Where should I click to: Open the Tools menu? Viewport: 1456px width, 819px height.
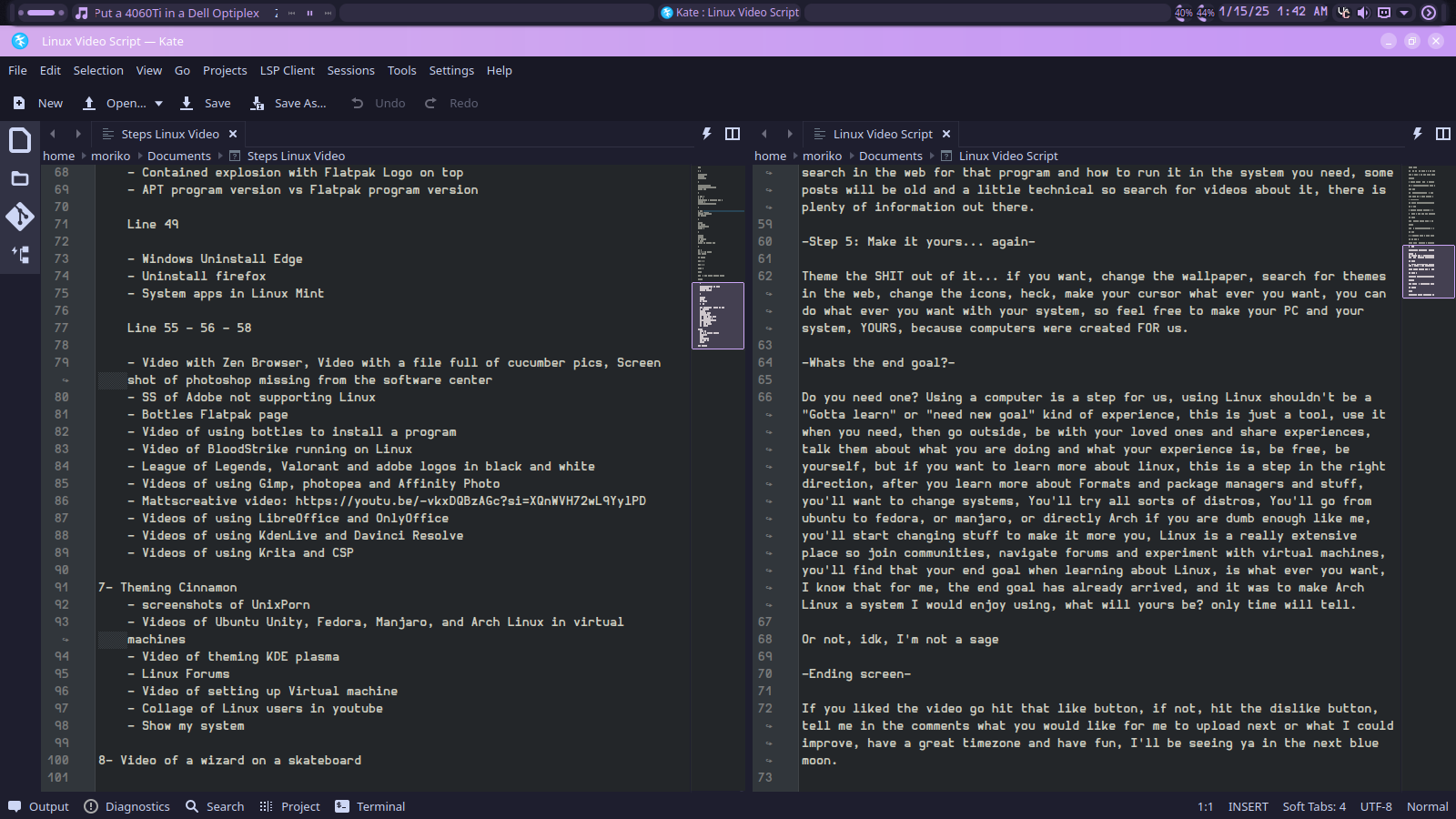tap(401, 70)
